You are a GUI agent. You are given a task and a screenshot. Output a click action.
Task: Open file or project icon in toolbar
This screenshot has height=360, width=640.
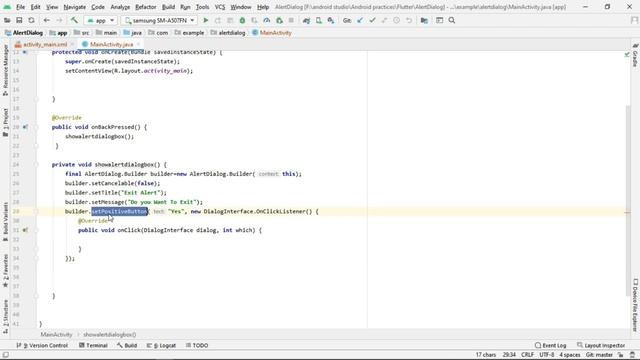(x=7, y=20)
